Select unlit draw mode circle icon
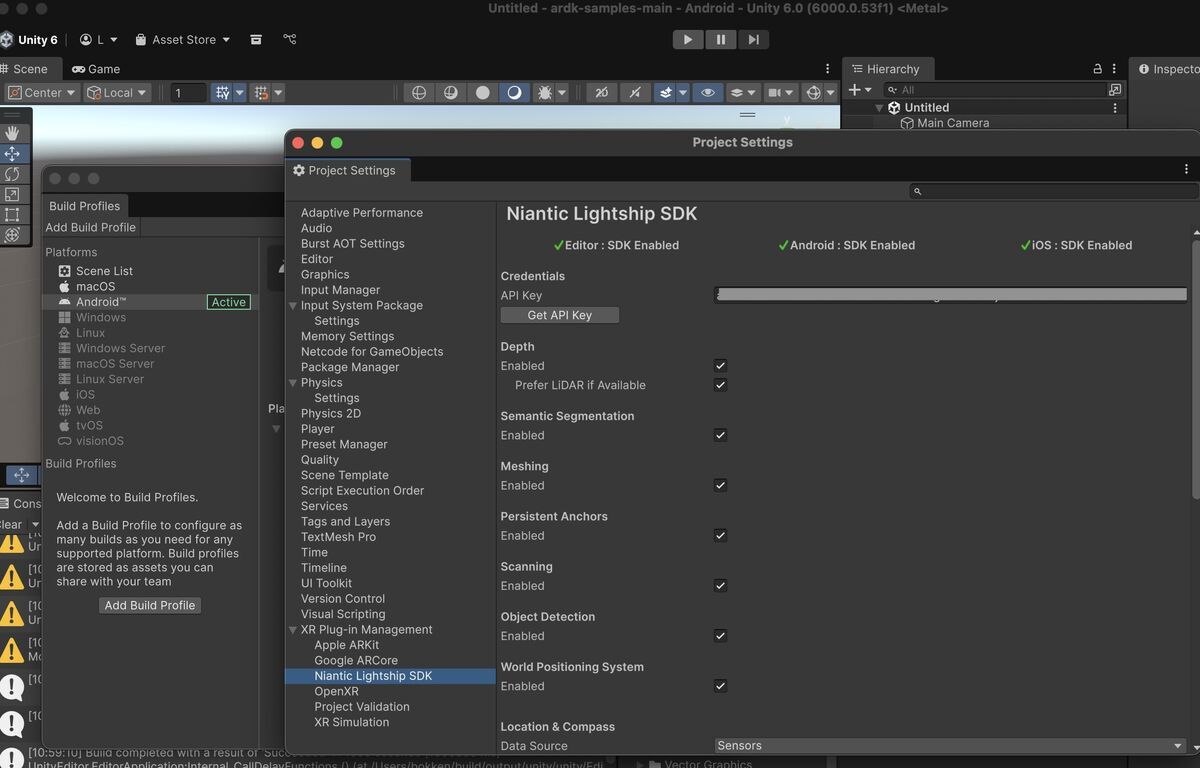Image resolution: width=1200 pixels, height=768 pixels. coord(483,92)
